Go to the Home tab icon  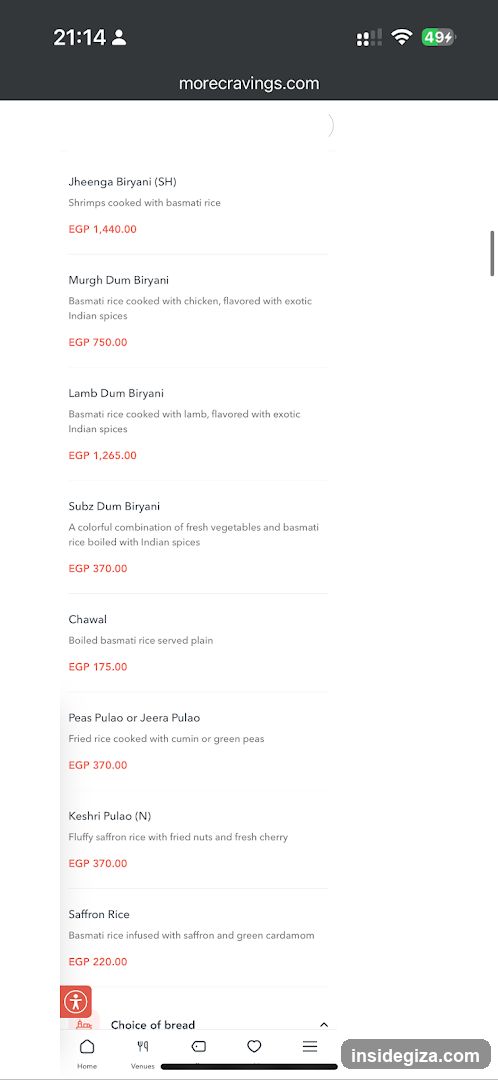tap(87, 1046)
